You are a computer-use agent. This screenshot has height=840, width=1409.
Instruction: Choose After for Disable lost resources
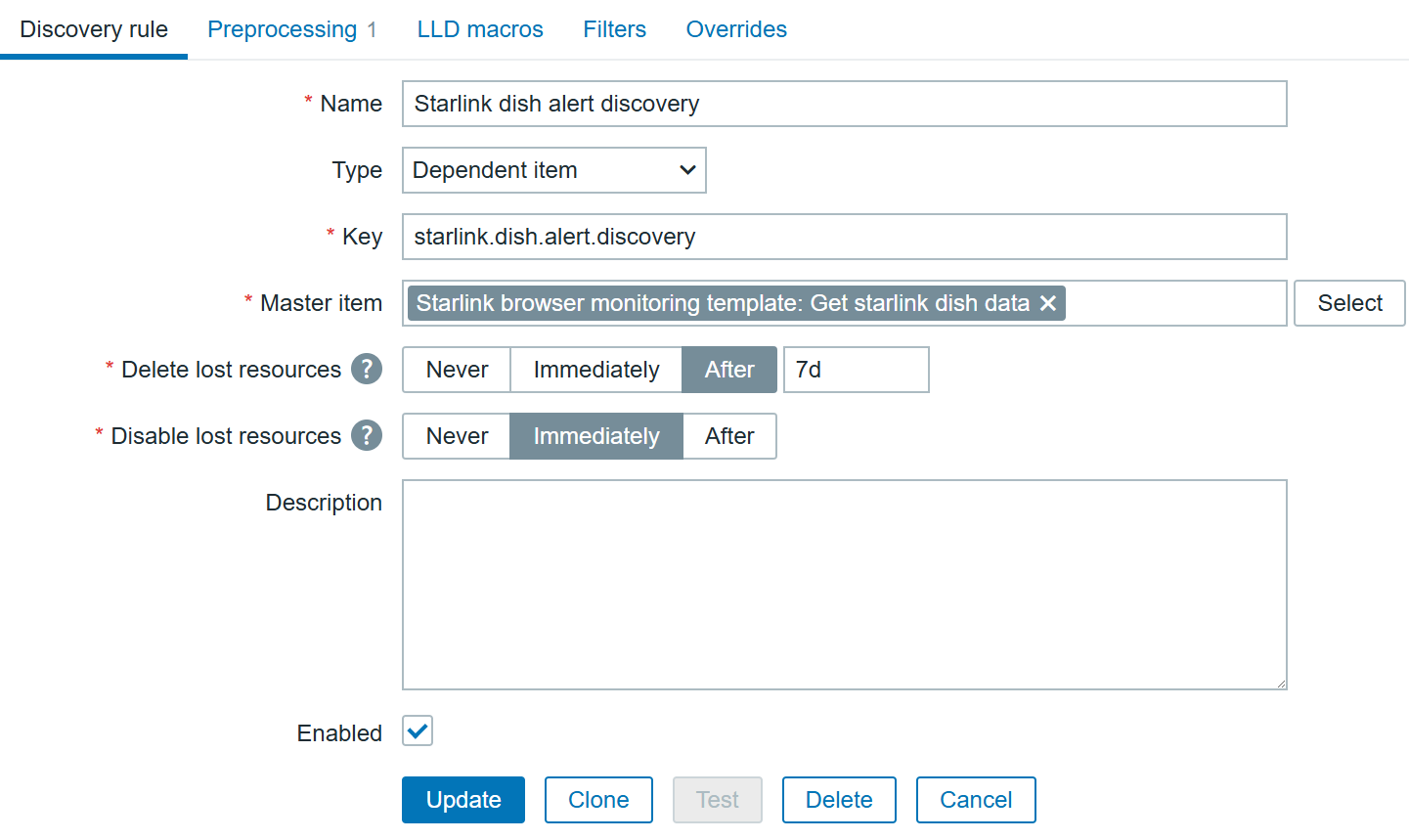click(x=729, y=436)
